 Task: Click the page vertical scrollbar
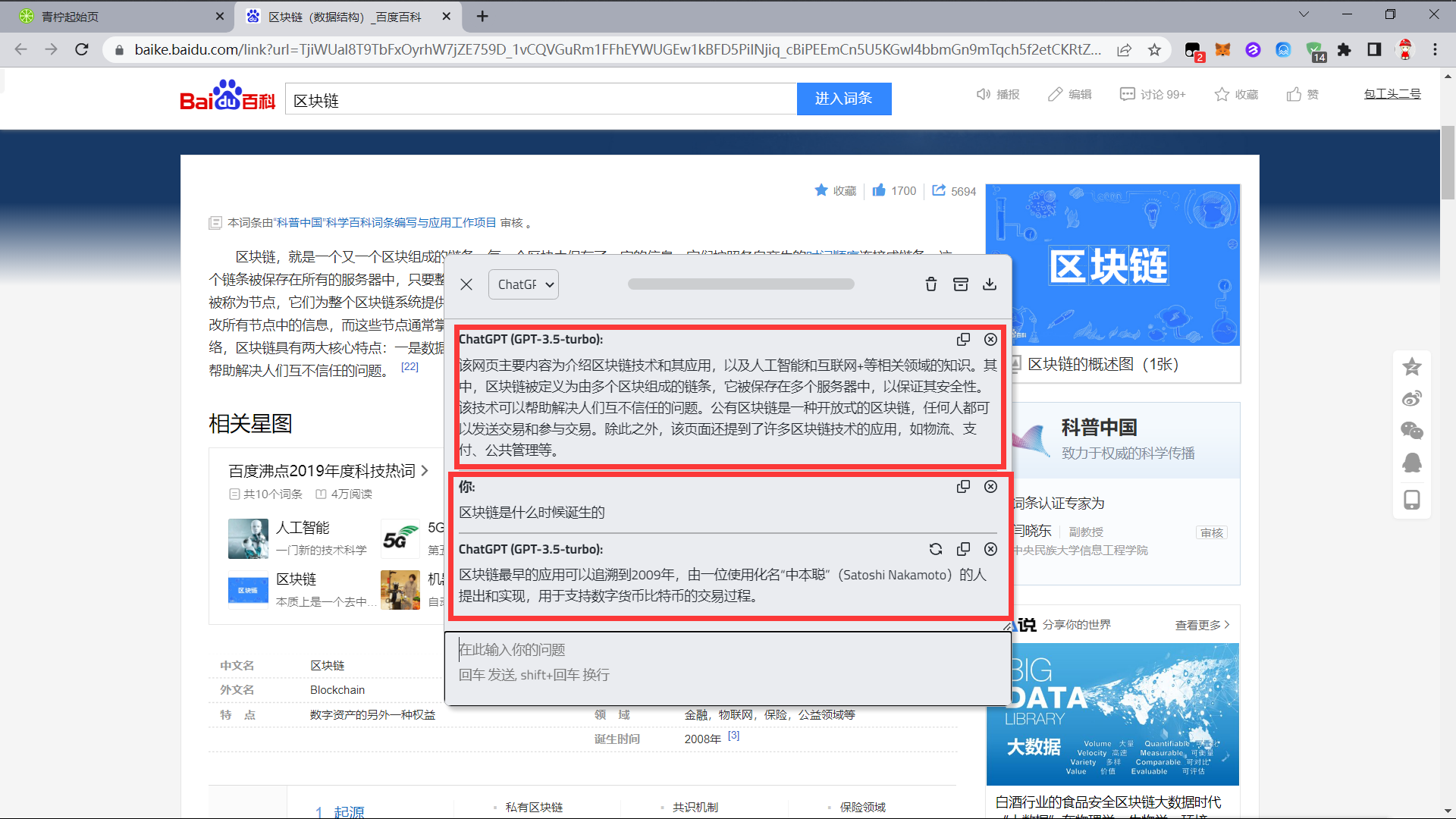1448,163
